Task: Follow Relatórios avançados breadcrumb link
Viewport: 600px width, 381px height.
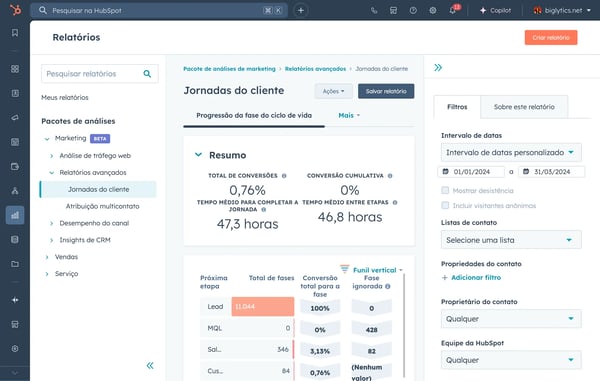Action: point(315,69)
